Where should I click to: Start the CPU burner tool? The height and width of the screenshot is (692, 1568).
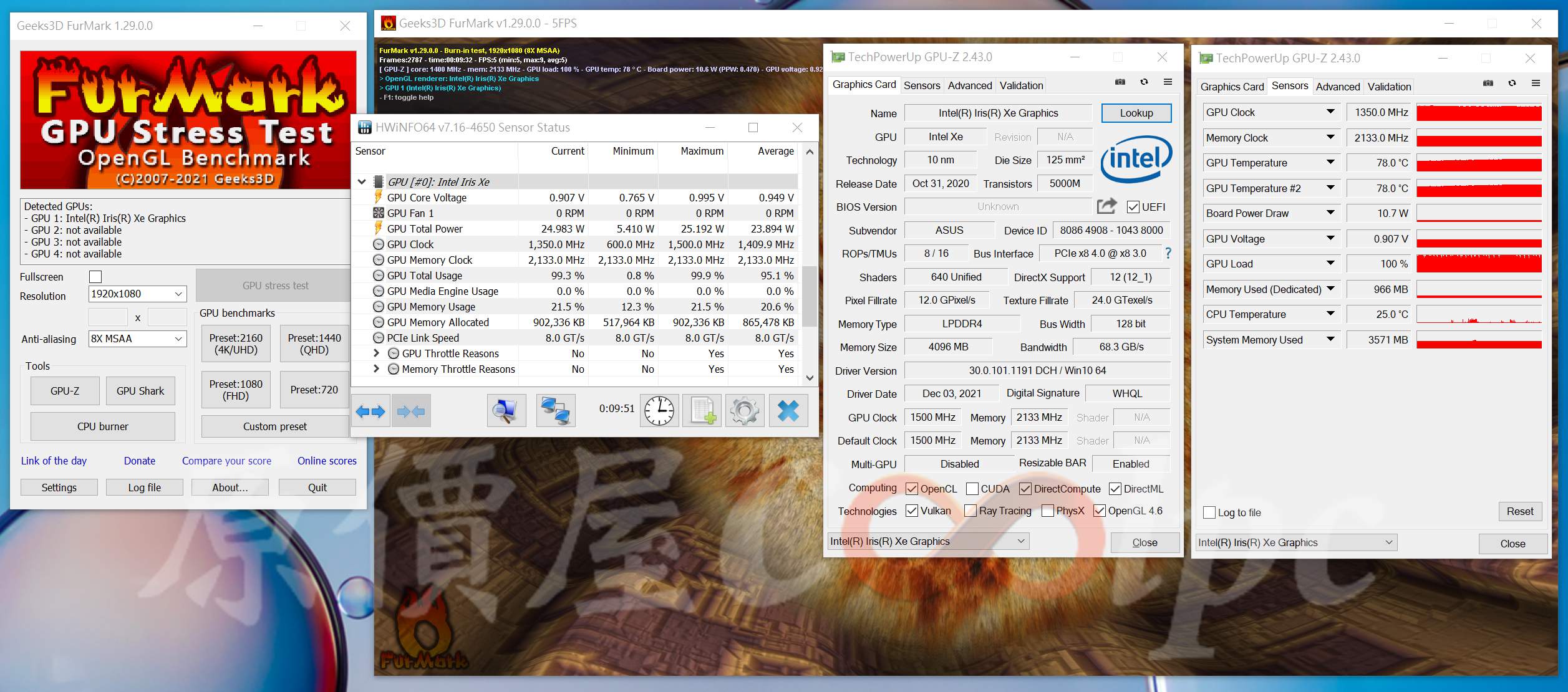(x=103, y=426)
